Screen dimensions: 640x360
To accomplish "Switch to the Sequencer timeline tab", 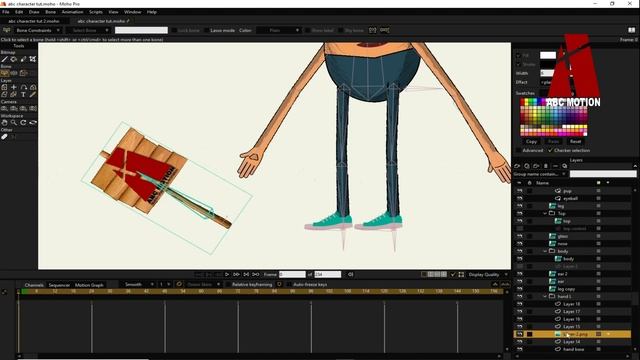I will pos(59,285).
